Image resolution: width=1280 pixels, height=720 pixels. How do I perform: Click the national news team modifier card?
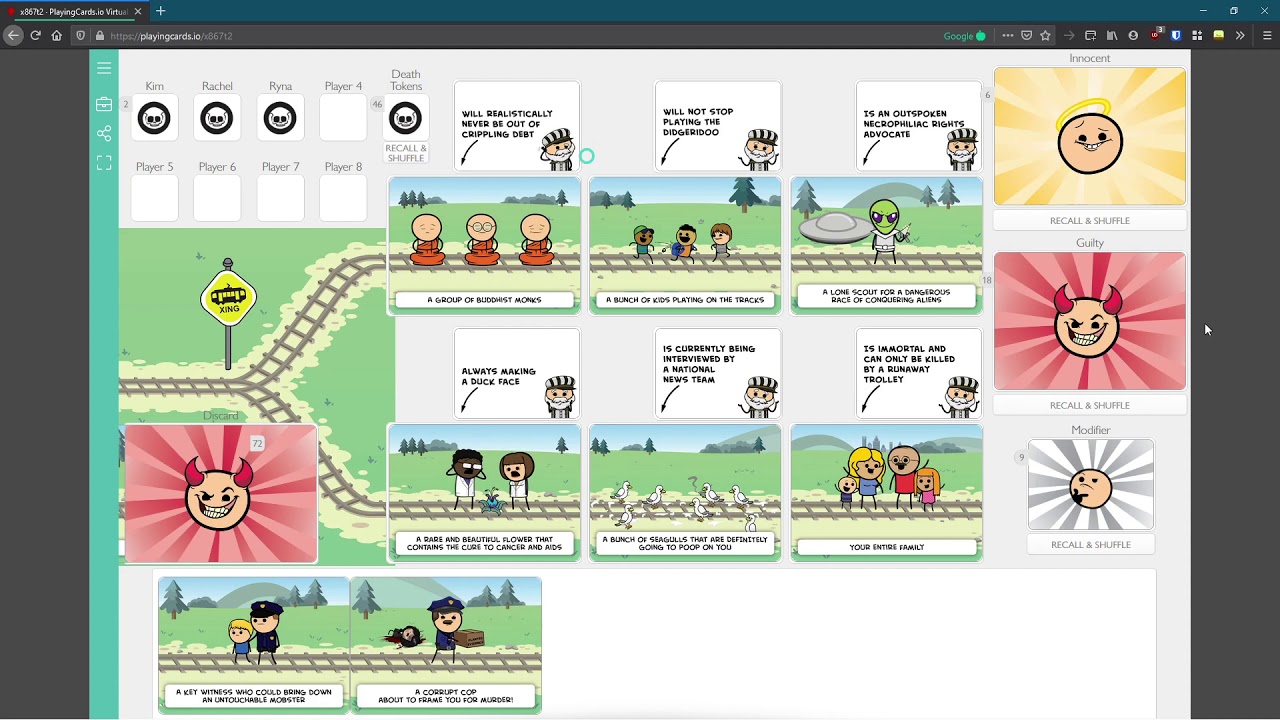718,374
